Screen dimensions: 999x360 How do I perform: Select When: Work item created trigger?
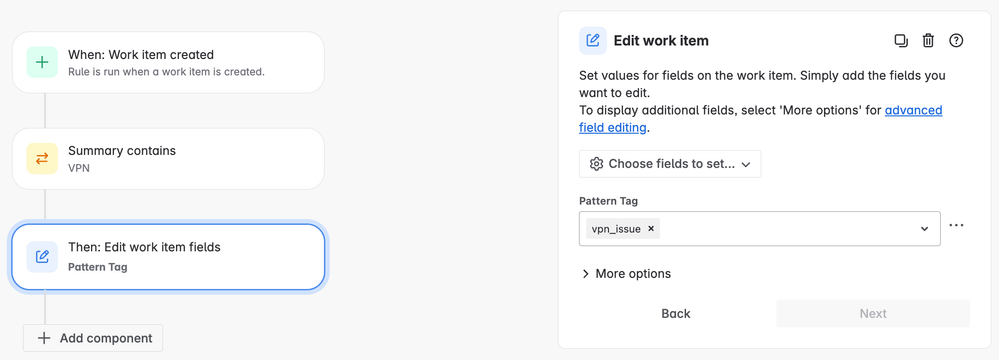point(168,62)
